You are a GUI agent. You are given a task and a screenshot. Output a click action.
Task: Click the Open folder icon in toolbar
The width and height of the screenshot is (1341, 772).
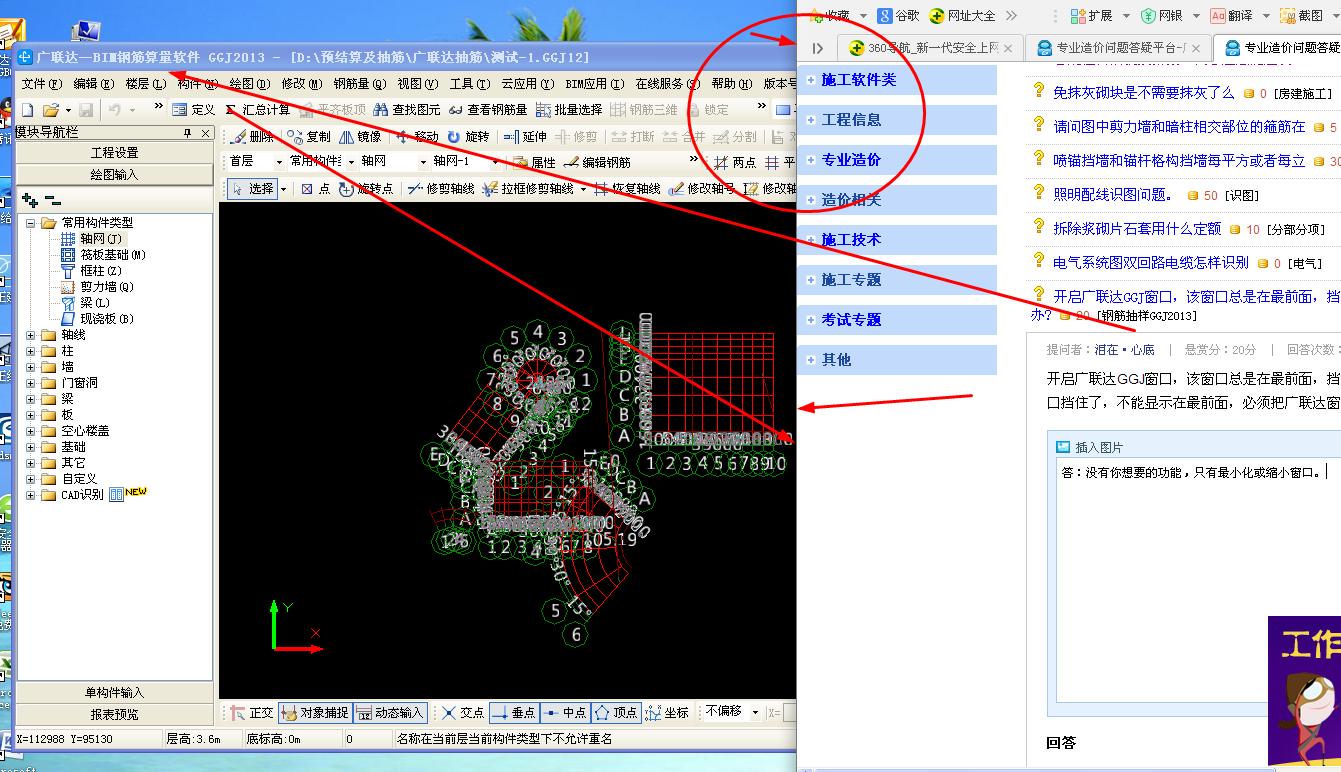(x=50, y=110)
